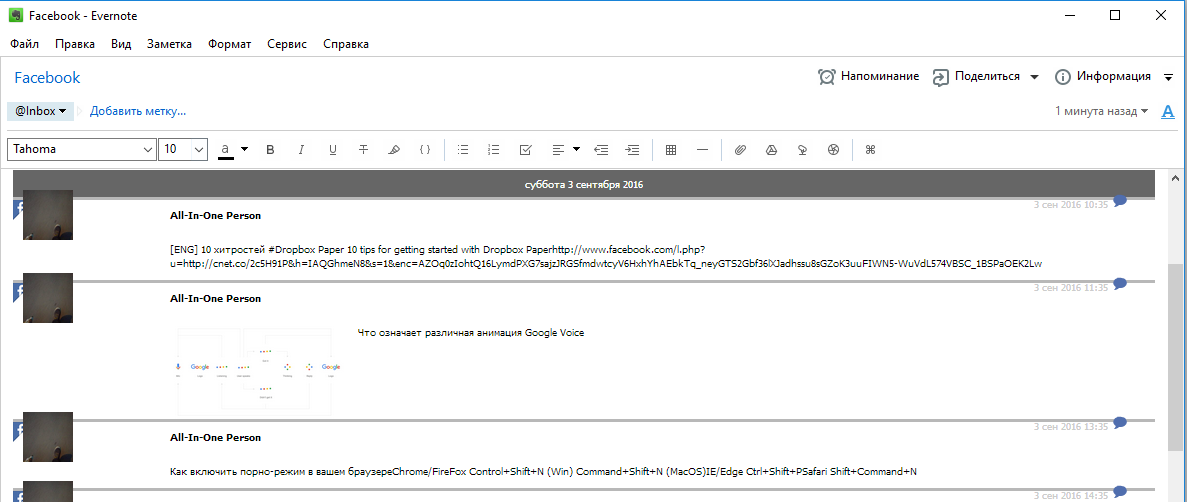This screenshot has width=1187, height=502.
Task: Insert a horizontal rule
Action: tap(702, 150)
